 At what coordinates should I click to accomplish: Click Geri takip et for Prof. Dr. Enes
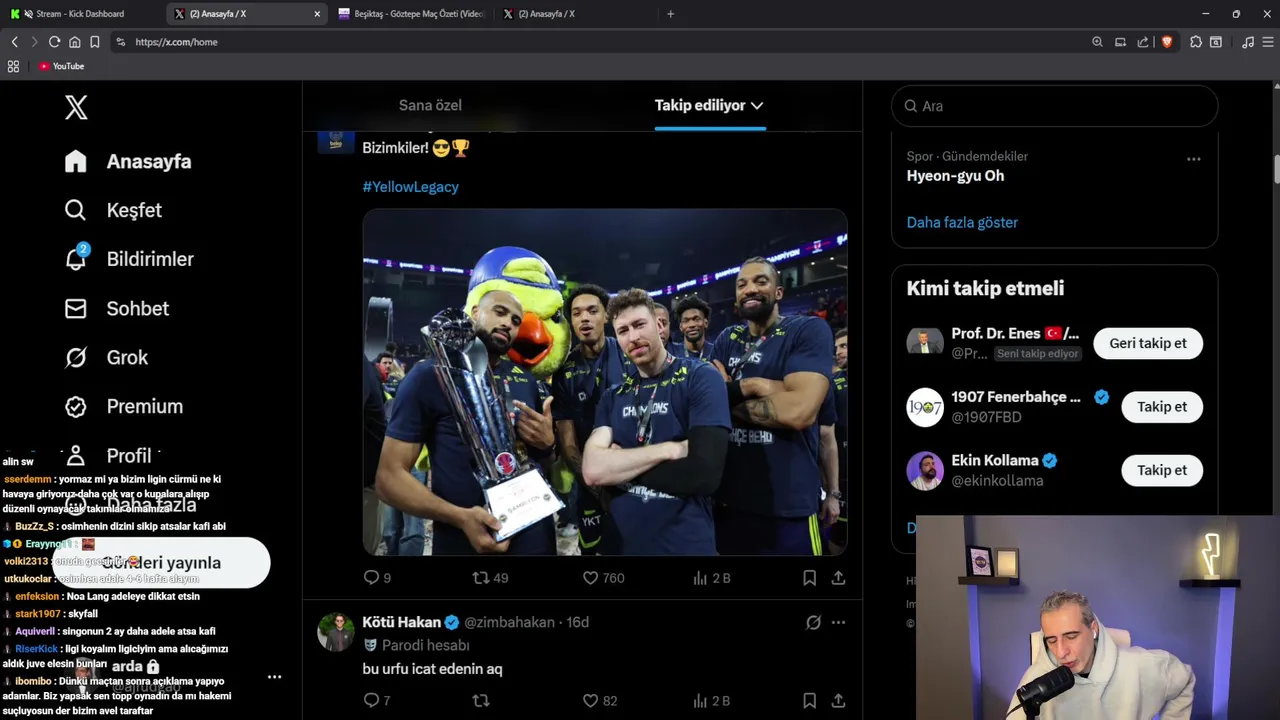[x=1148, y=343]
